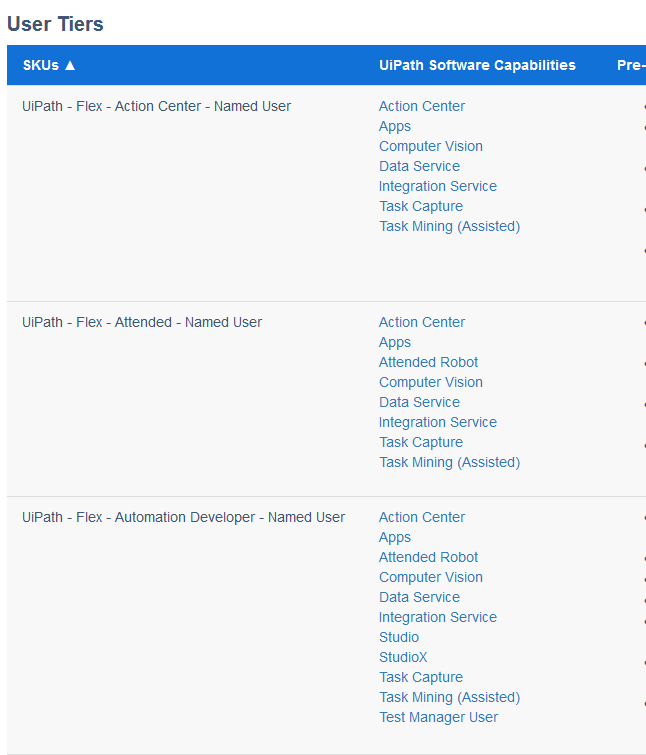Screen dimensions: 646x755
Task: Open Attended Robot link in Automation Developer row
Action: point(428,557)
